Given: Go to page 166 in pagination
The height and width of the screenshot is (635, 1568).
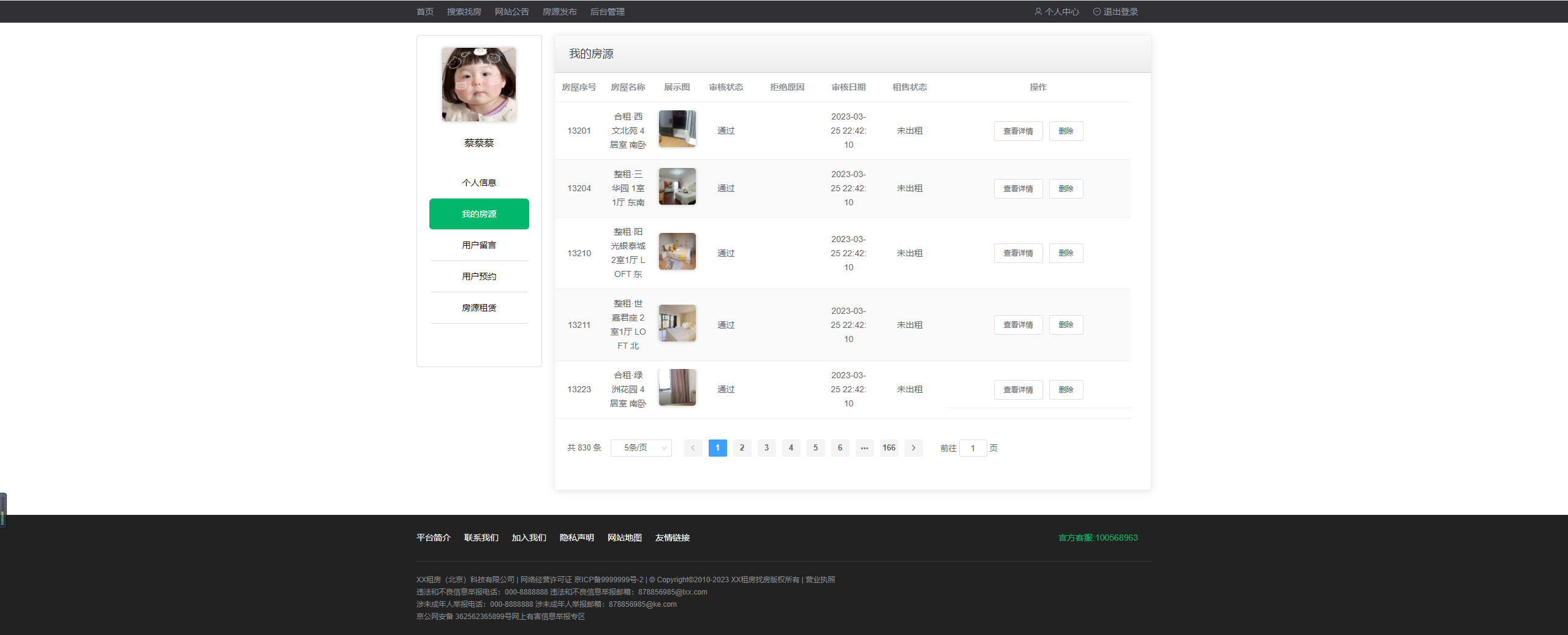Looking at the screenshot, I should point(889,448).
